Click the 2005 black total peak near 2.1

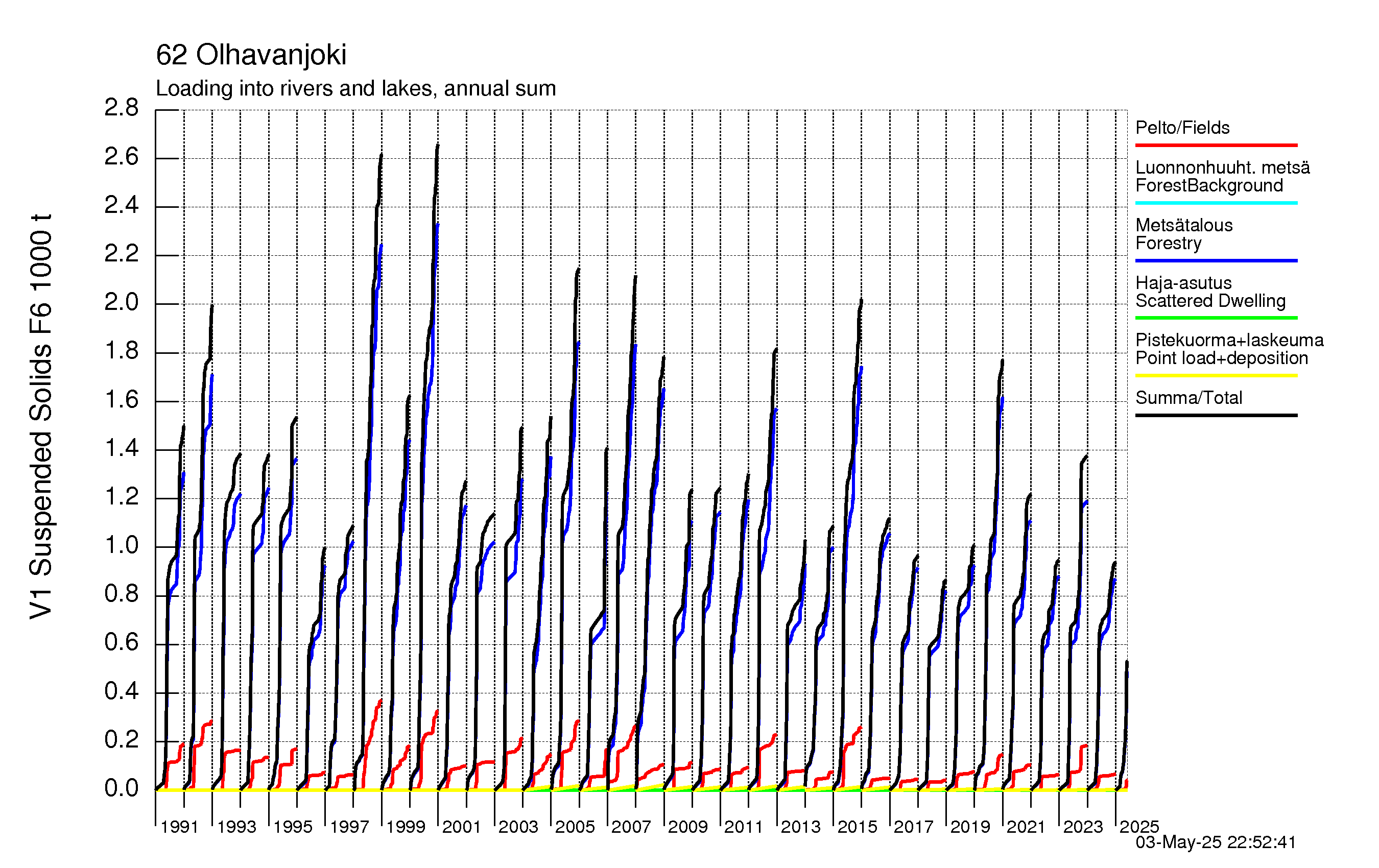(x=578, y=270)
